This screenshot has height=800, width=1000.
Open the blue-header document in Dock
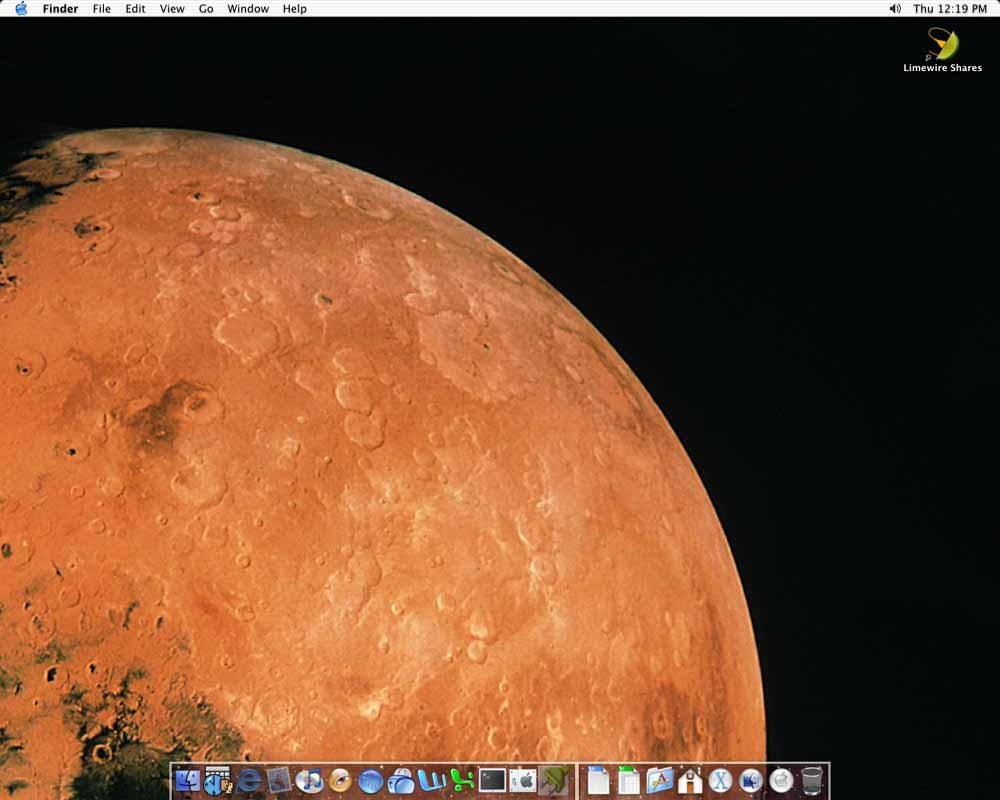[598, 781]
